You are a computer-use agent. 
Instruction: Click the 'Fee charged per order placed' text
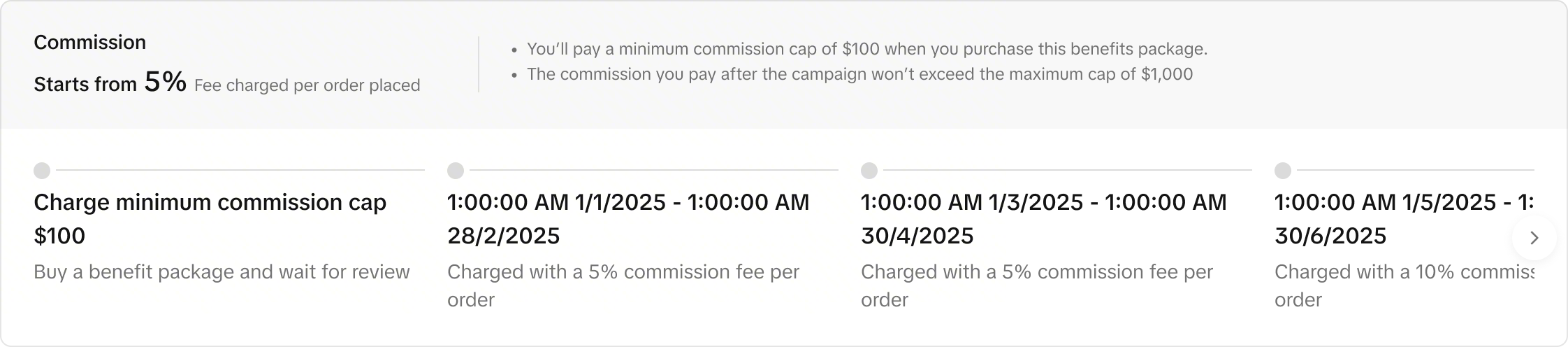pyautogui.click(x=307, y=85)
